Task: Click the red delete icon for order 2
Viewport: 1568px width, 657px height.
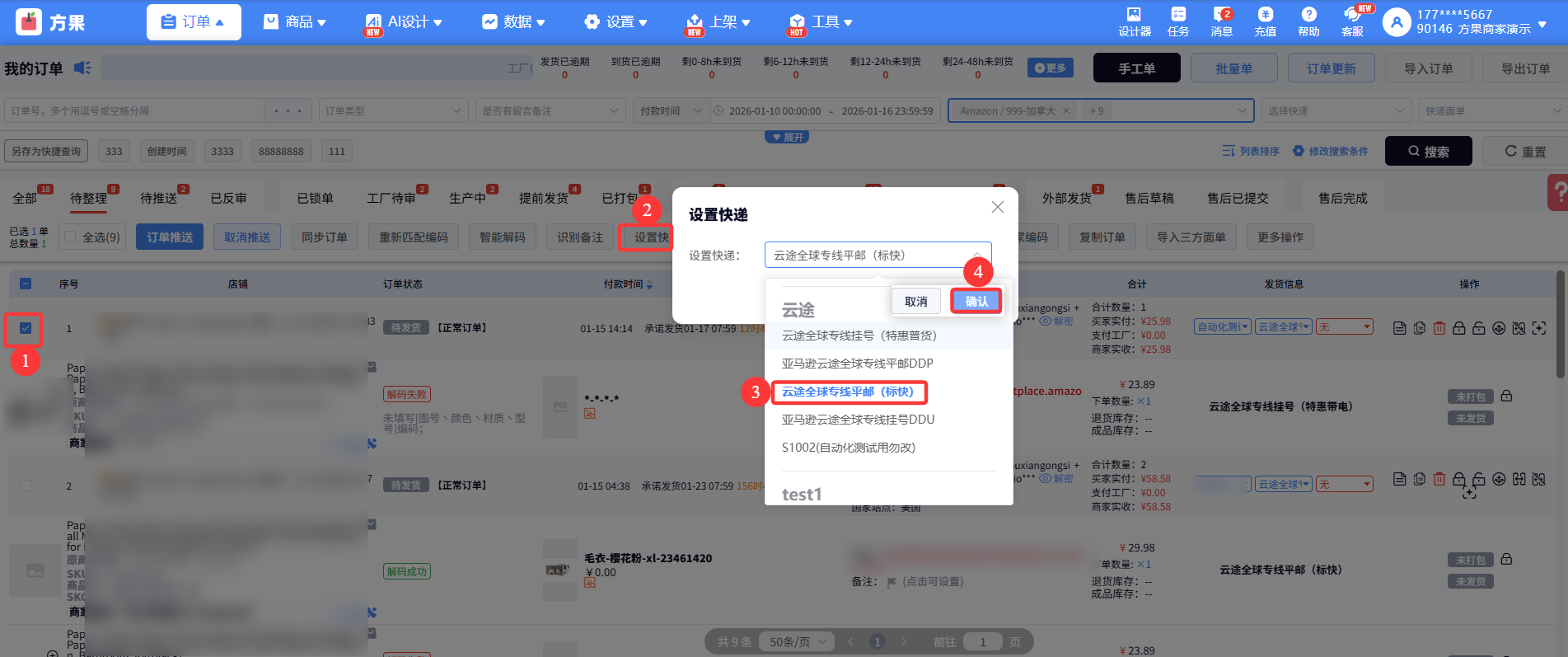Action: pyautogui.click(x=1439, y=479)
